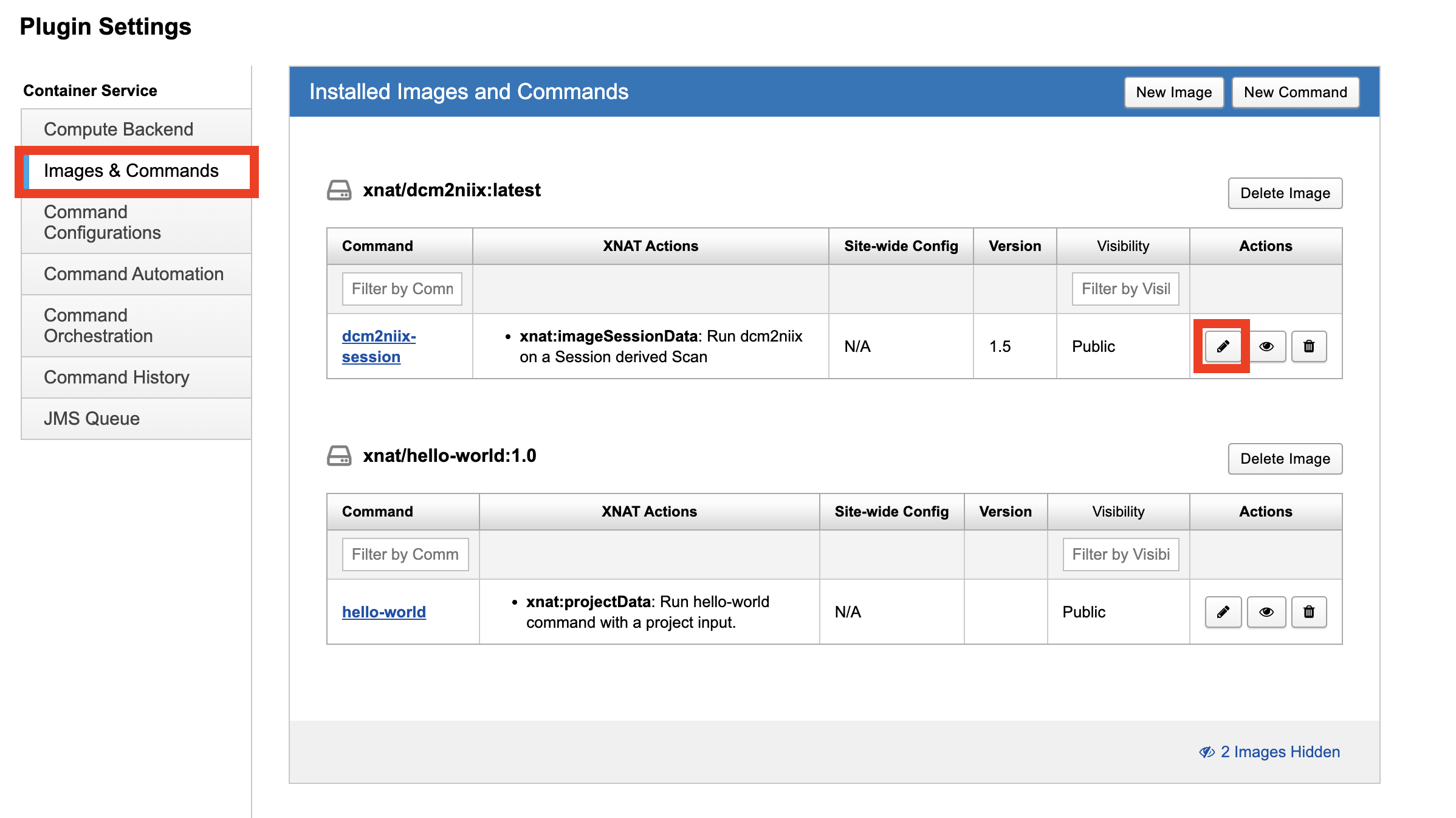Screen dimensions: 1456x818
Task: Open the Compute Backend tab
Action: [x=118, y=129]
